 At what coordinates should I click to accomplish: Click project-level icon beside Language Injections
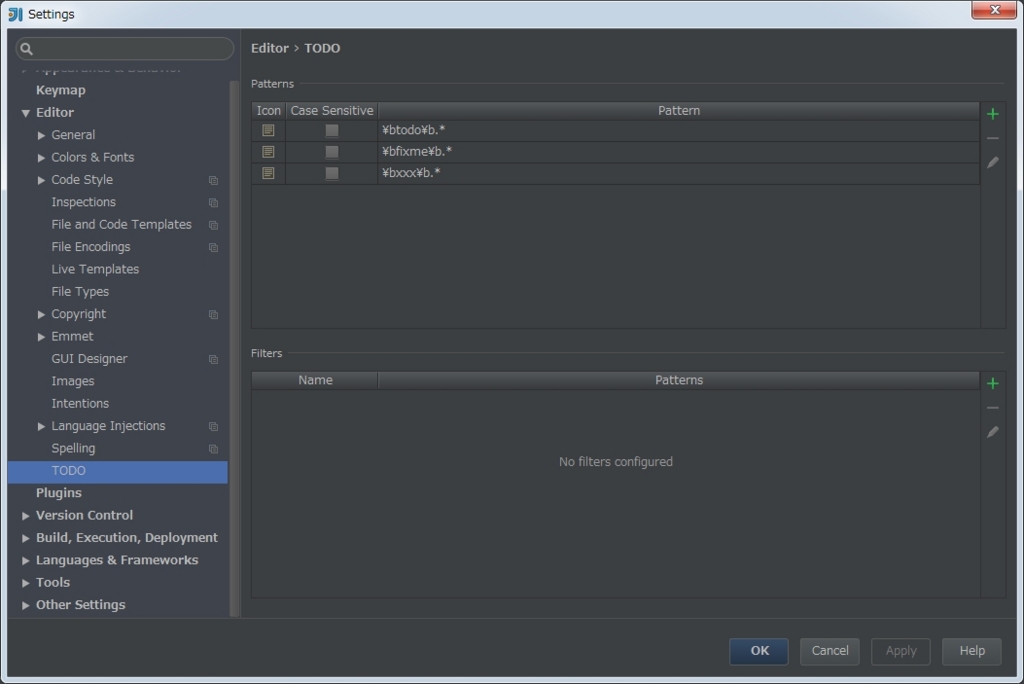[213, 427]
